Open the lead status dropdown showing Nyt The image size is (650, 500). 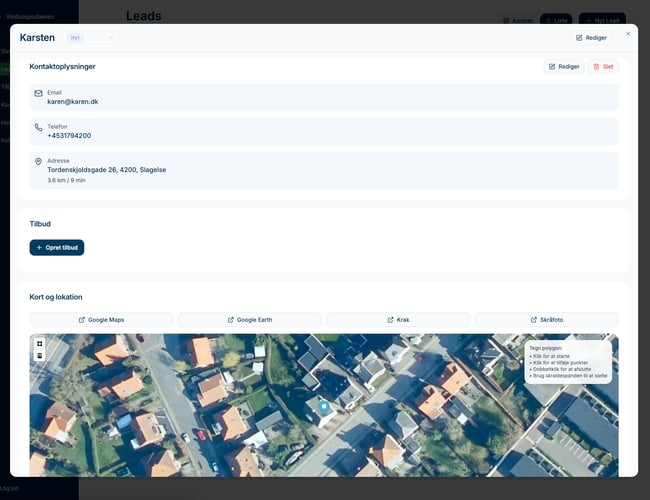(x=92, y=38)
